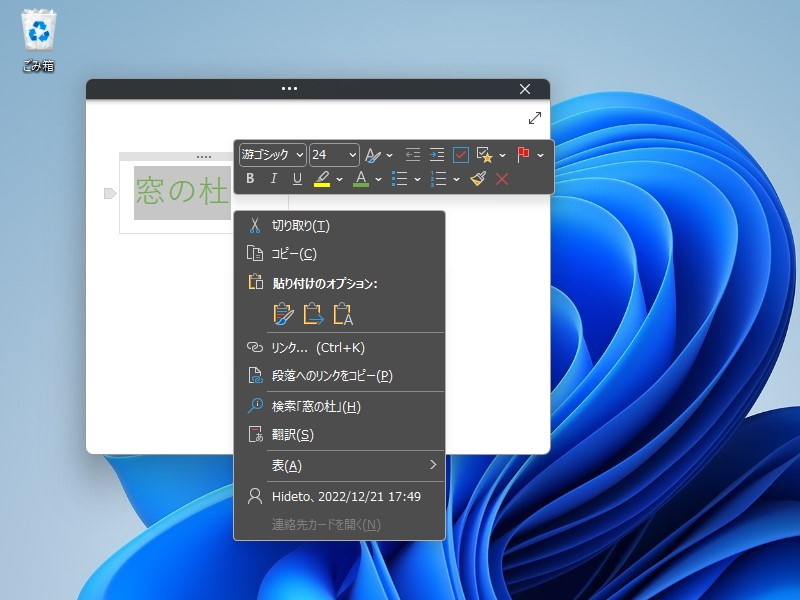
Task: Expand the note to full page view
Action: (x=535, y=118)
